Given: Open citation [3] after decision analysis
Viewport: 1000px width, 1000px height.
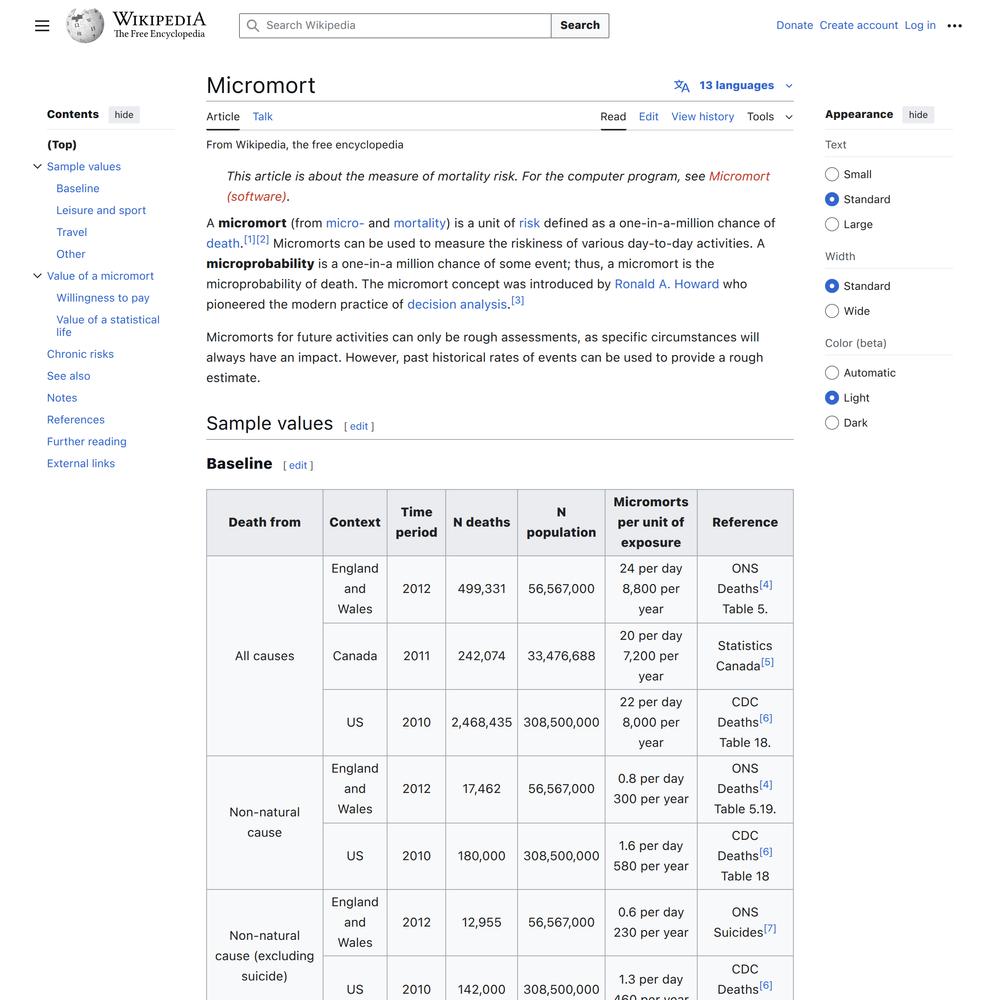Looking at the screenshot, I should (x=518, y=300).
